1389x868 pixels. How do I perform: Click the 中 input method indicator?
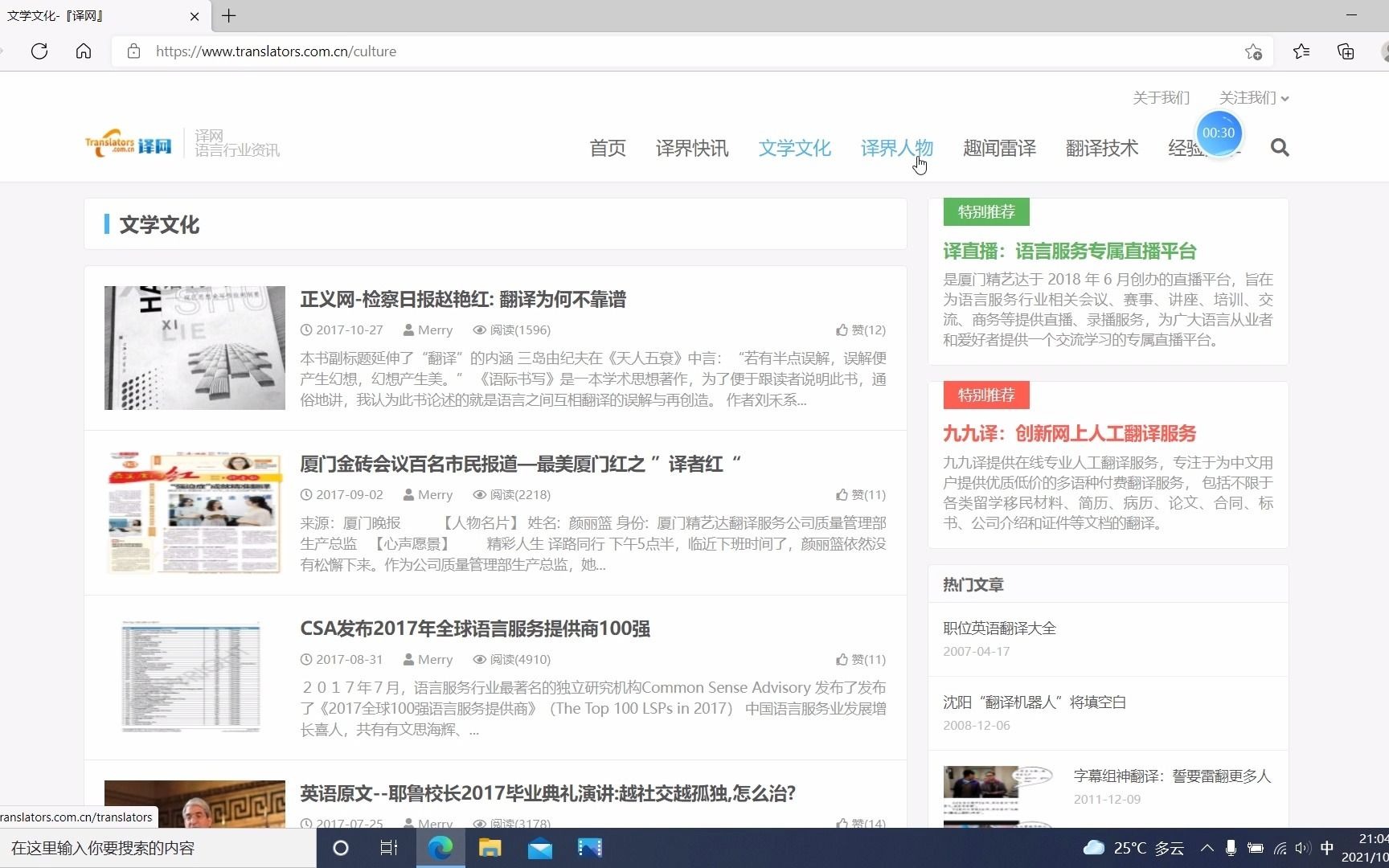pos(1327,848)
